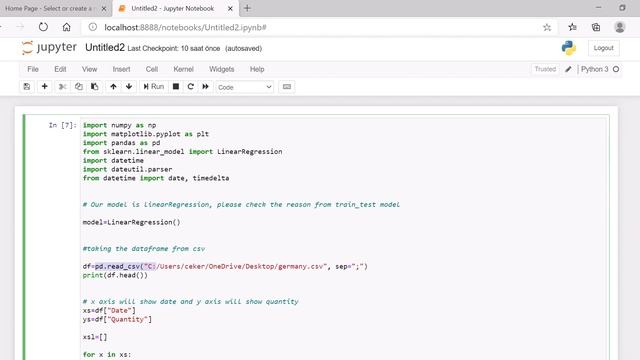Viewport: 640px width, 360px height.
Task: Open the Insert menu
Action: coord(121,69)
